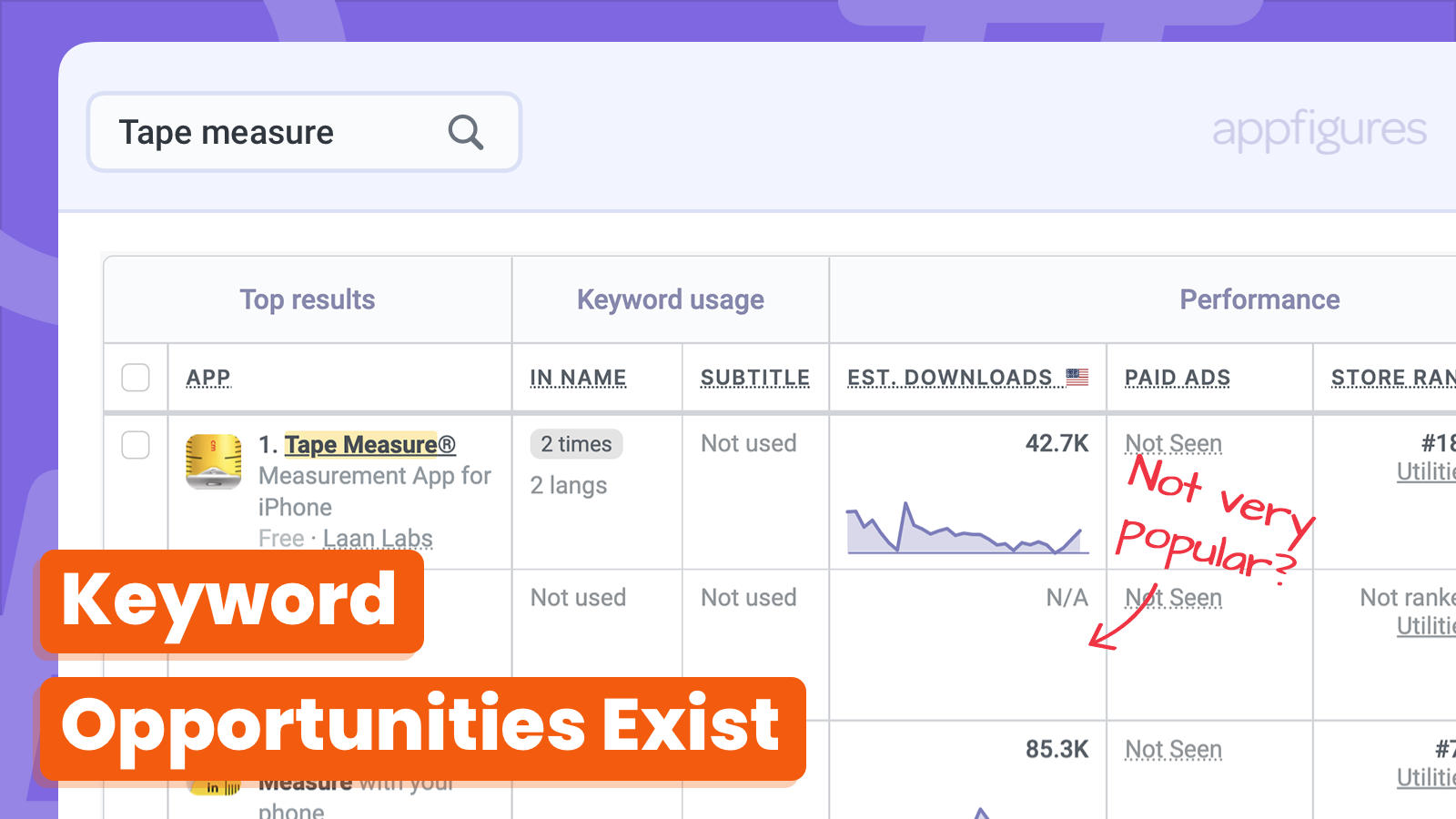Open Utilities link under Not ranked

1426,626
